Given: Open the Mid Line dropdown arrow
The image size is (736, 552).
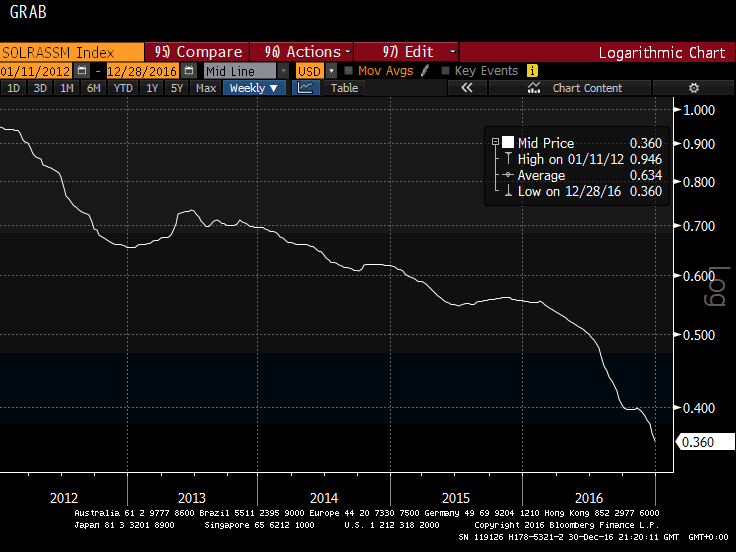Looking at the screenshot, I should coord(284,71).
